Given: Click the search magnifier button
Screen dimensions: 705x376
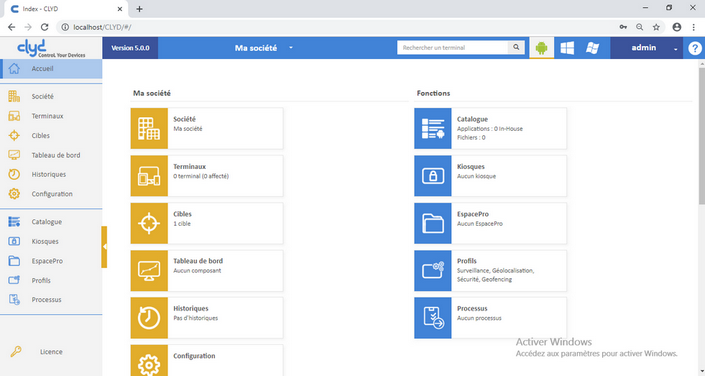Looking at the screenshot, I should [516, 47].
